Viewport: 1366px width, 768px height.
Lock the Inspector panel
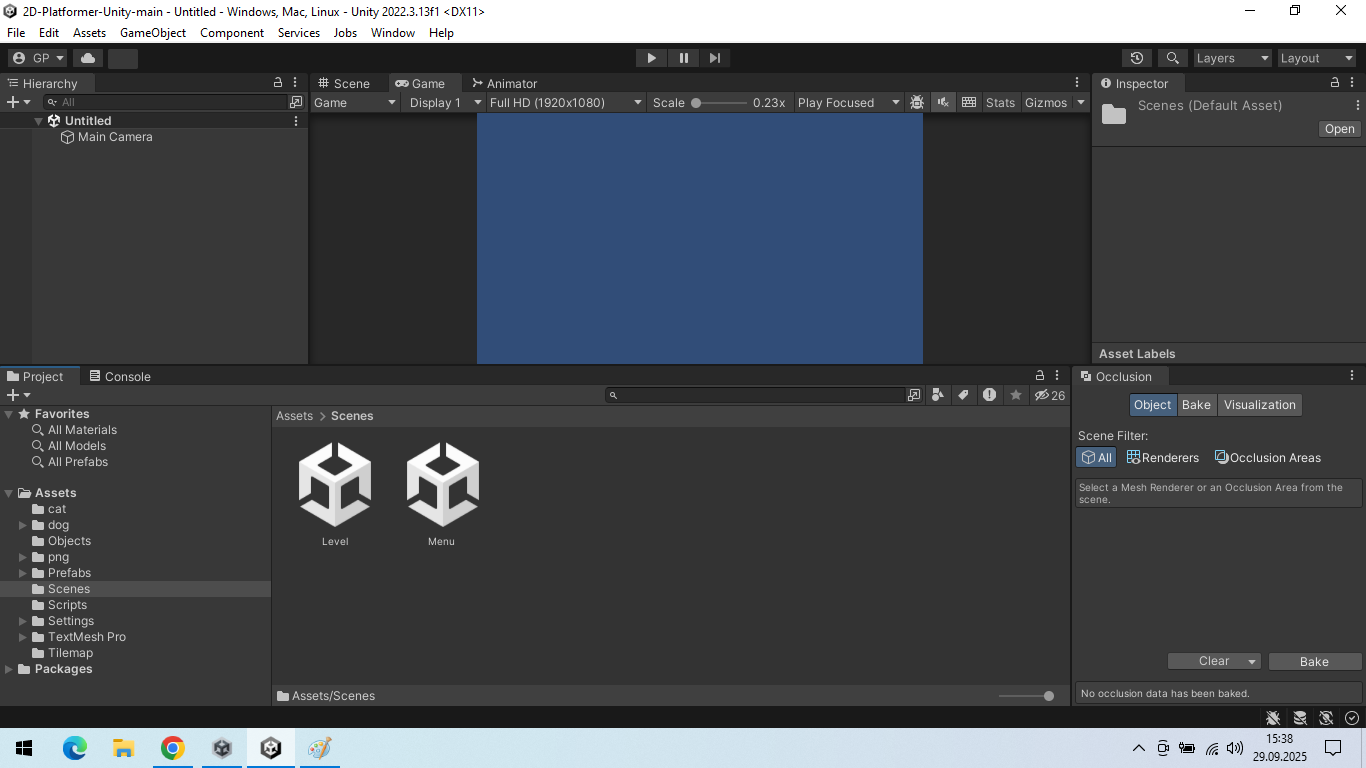coord(1335,83)
